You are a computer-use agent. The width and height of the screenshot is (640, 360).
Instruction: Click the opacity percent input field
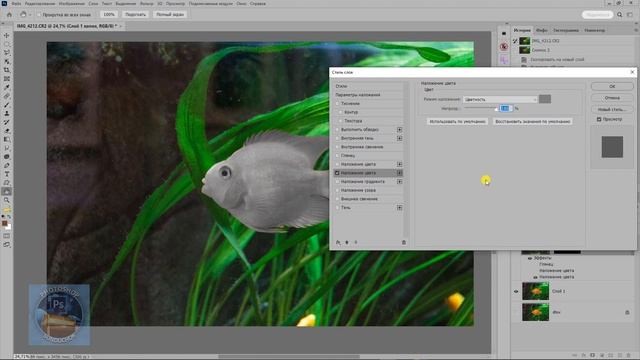pos(506,109)
